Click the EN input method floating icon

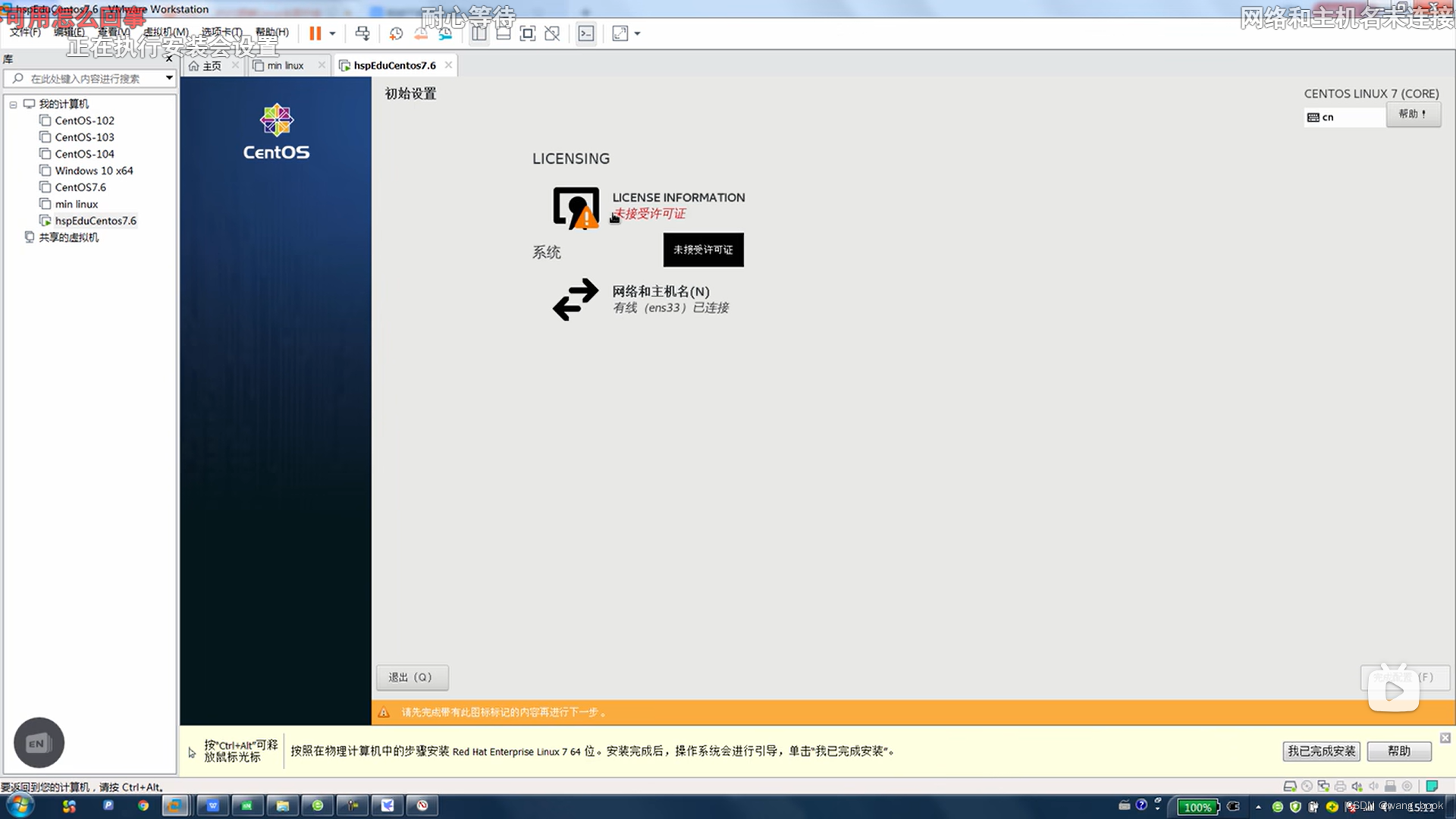coord(39,742)
